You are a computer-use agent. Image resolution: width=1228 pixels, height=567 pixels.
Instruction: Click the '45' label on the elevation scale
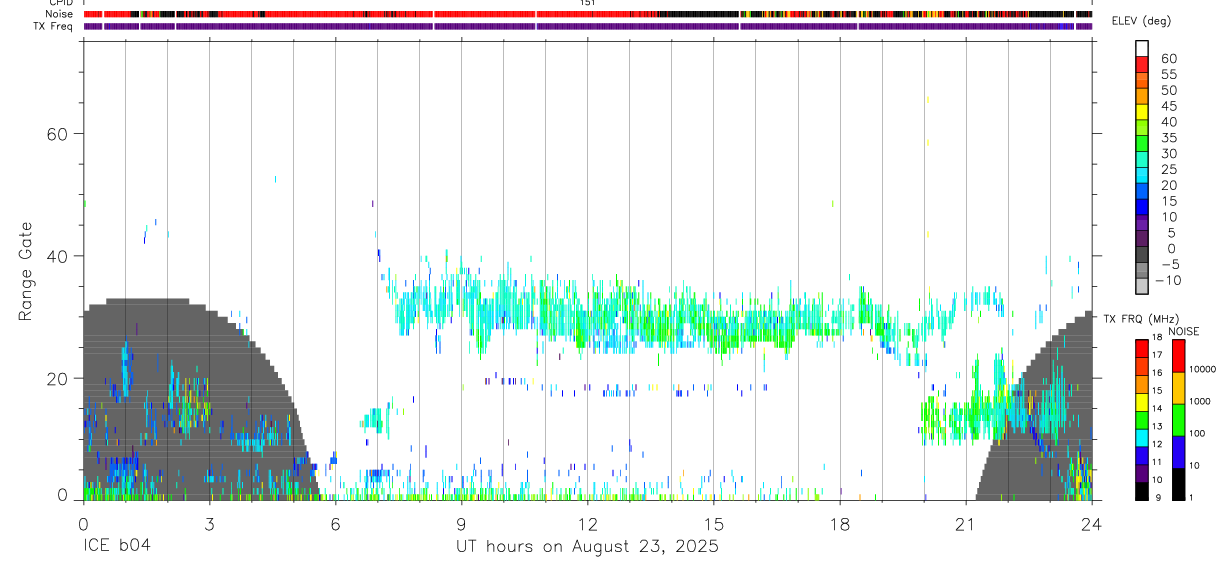coord(1168,106)
